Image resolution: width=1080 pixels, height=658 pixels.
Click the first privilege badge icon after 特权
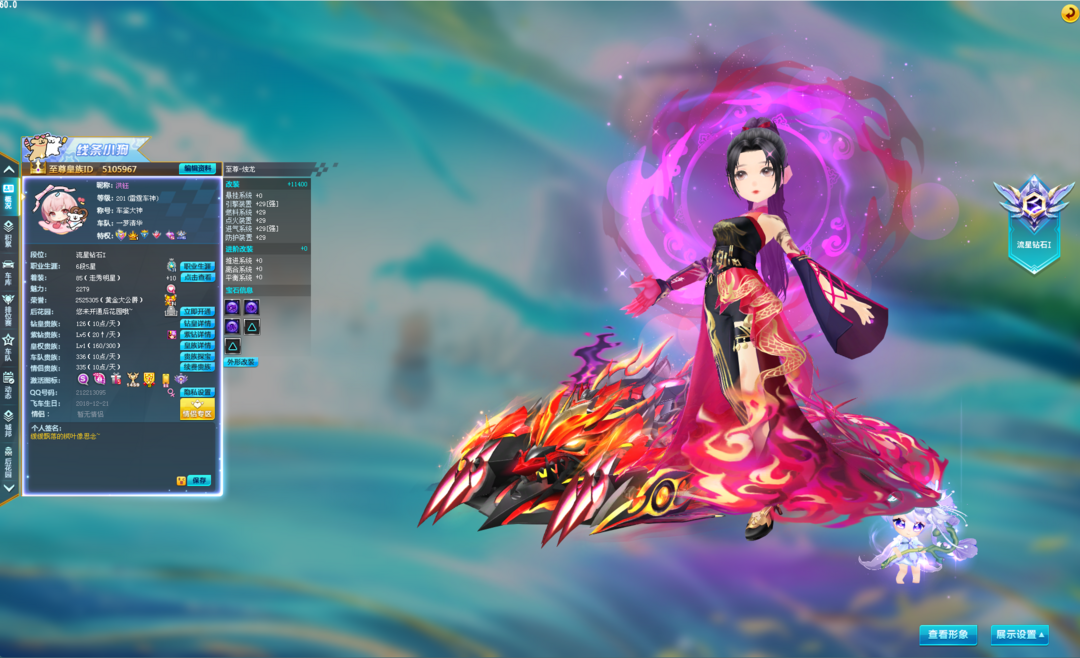(x=121, y=235)
